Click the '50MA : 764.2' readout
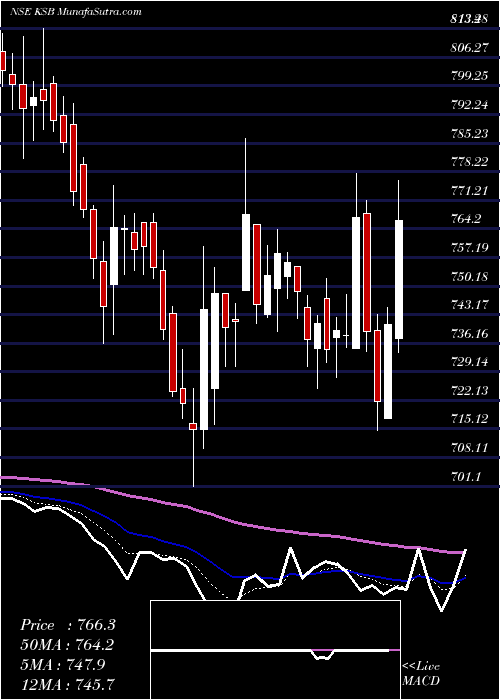 [67, 645]
